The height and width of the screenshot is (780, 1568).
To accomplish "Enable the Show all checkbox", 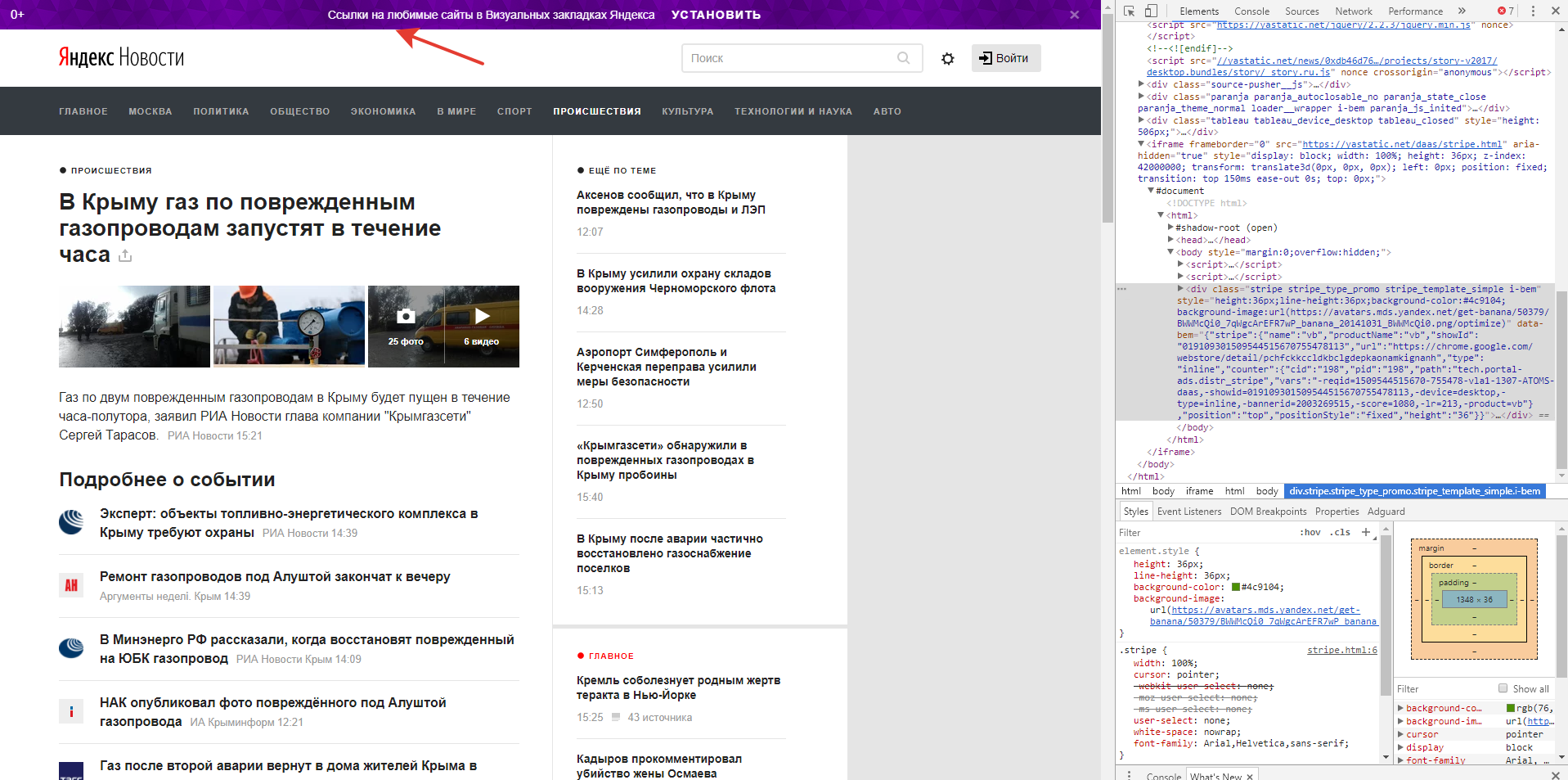I will pyautogui.click(x=1503, y=688).
